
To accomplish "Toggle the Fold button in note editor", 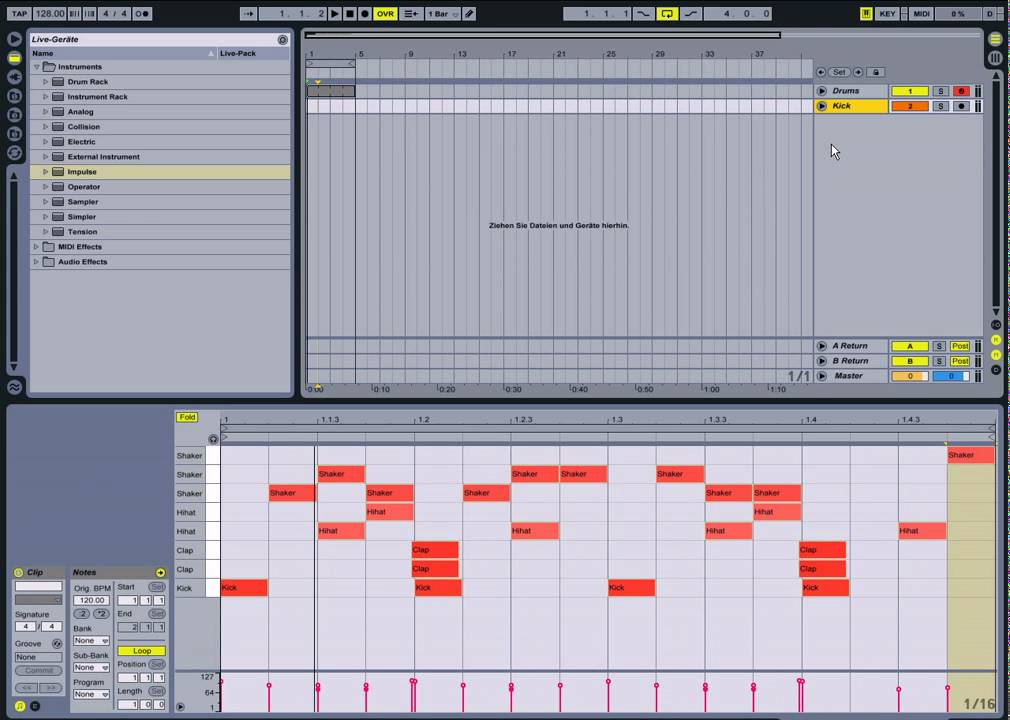I will pos(187,417).
